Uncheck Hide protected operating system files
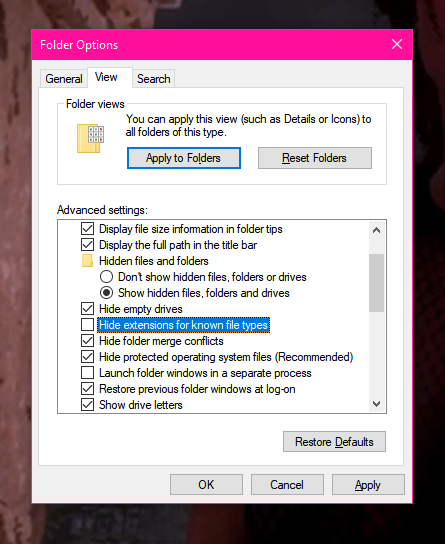 pyautogui.click(x=87, y=357)
